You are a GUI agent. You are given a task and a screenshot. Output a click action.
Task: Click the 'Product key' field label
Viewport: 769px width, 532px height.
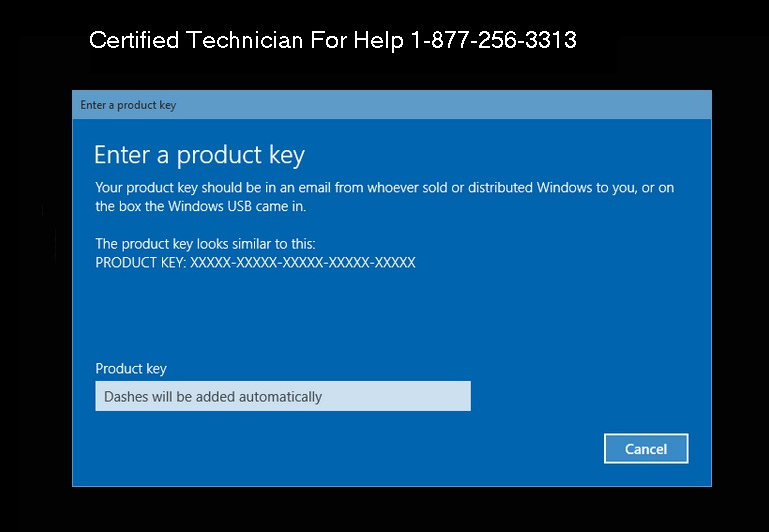(131, 368)
